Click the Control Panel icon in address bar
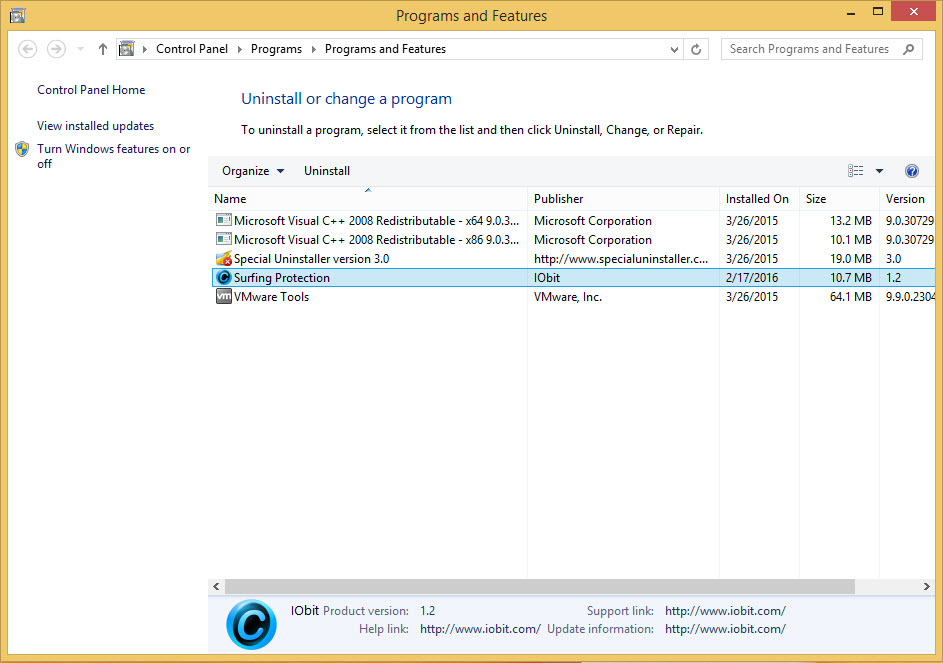 pyautogui.click(x=126, y=49)
